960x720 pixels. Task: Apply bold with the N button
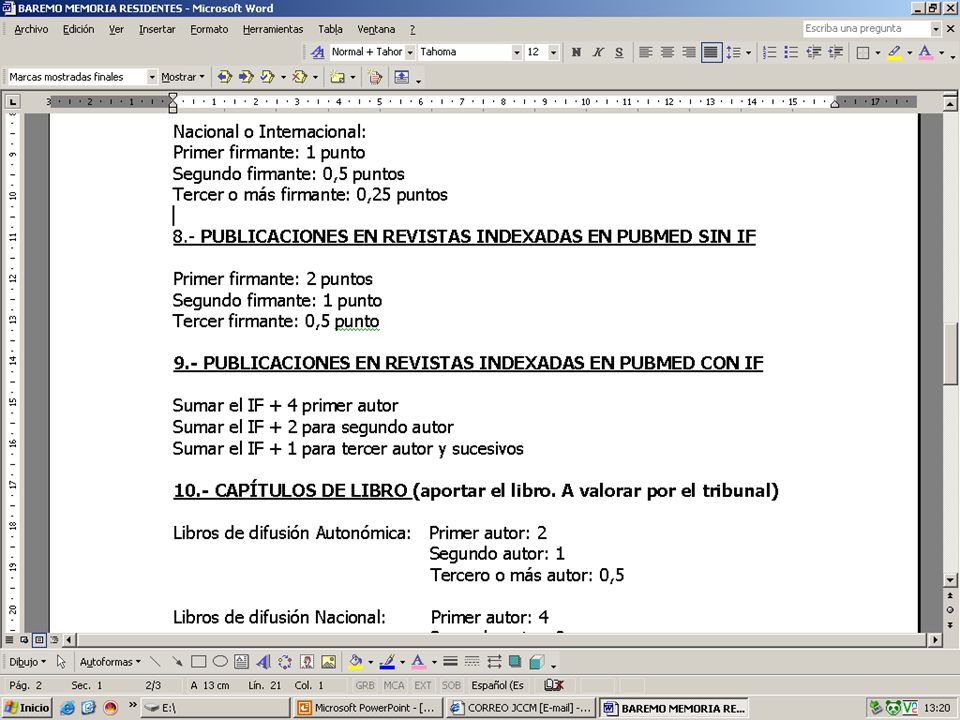pyautogui.click(x=576, y=52)
